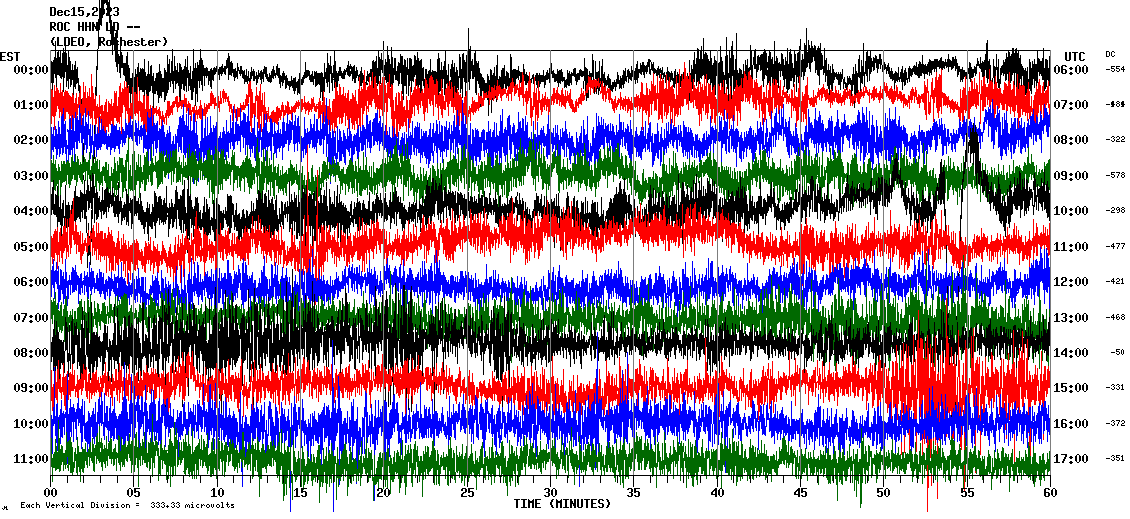Click the 09:00 UTC row label

pyautogui.click(x=1071, y=175)
